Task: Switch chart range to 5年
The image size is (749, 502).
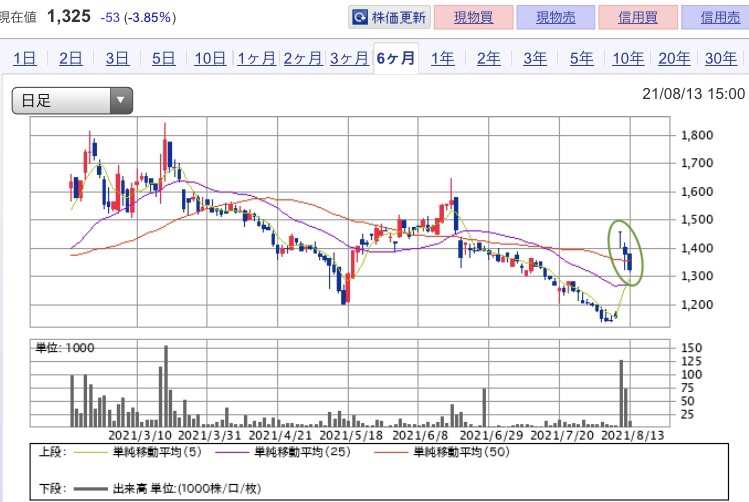Action: 581,58
